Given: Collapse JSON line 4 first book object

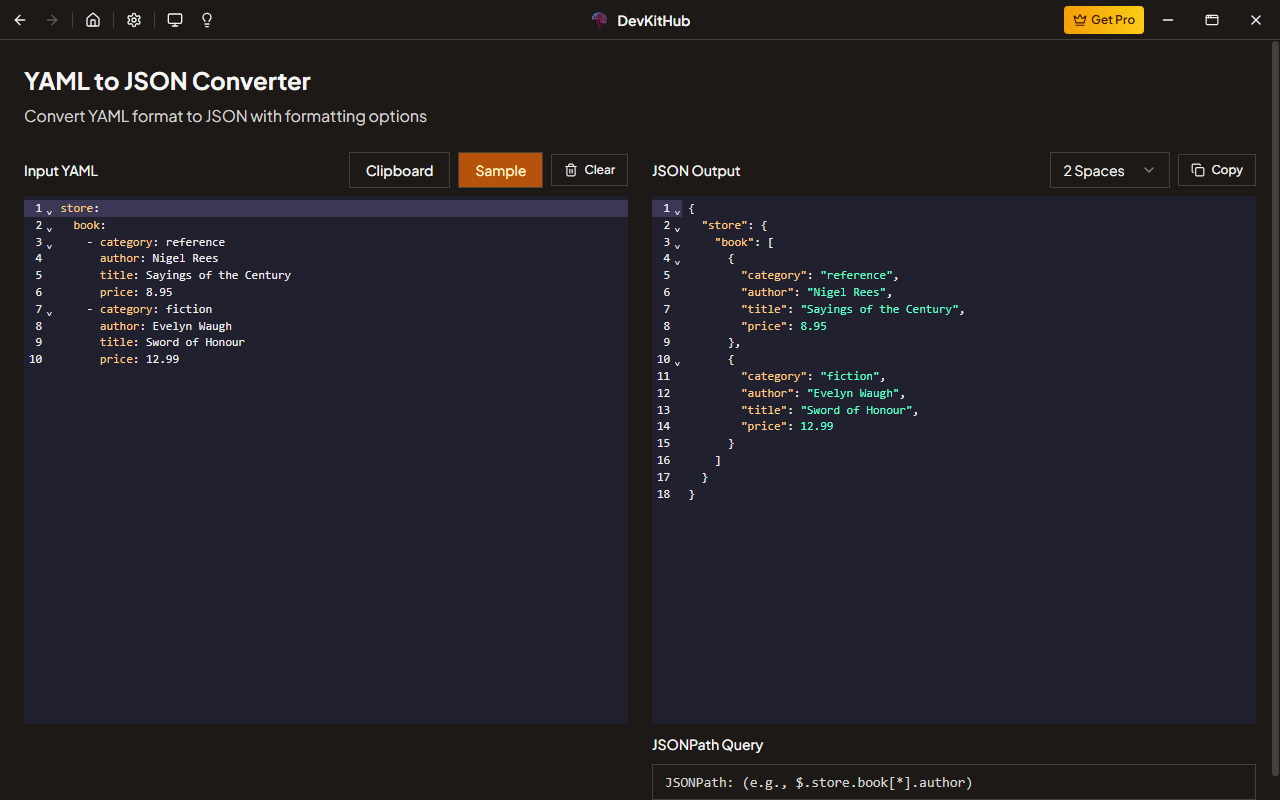Looking at the screenshot, I should pyautogui.click(x=678, y=261).
